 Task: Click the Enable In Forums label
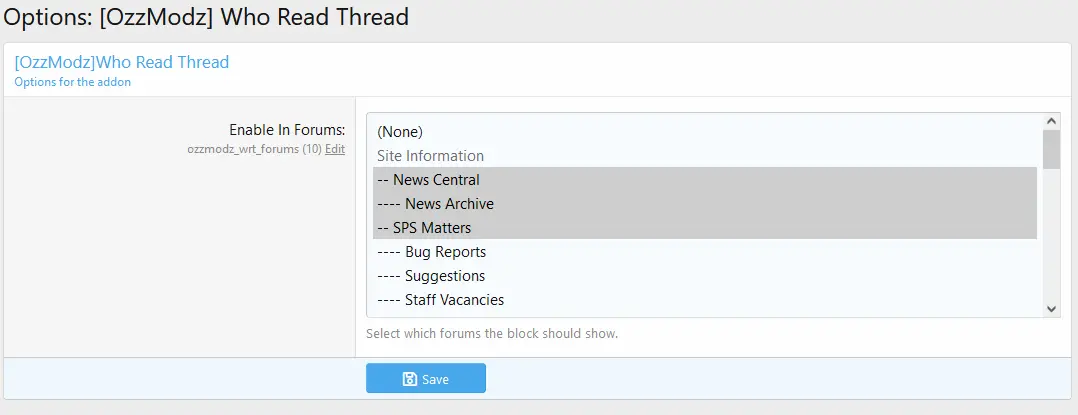(287, 130)
